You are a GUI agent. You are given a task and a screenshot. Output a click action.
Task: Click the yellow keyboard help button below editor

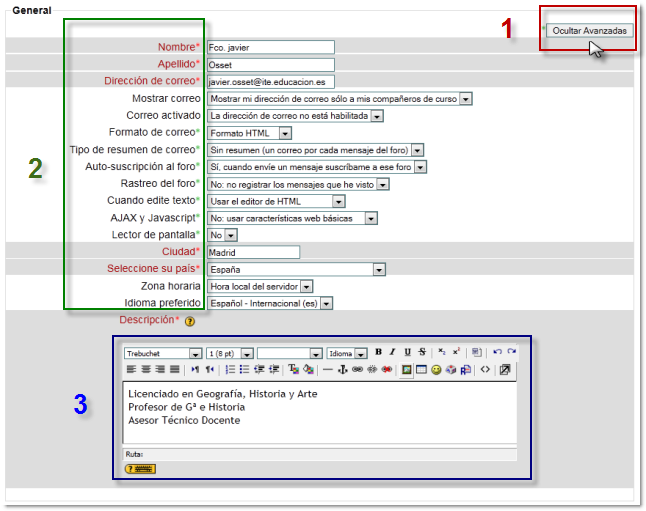[139, 468]
